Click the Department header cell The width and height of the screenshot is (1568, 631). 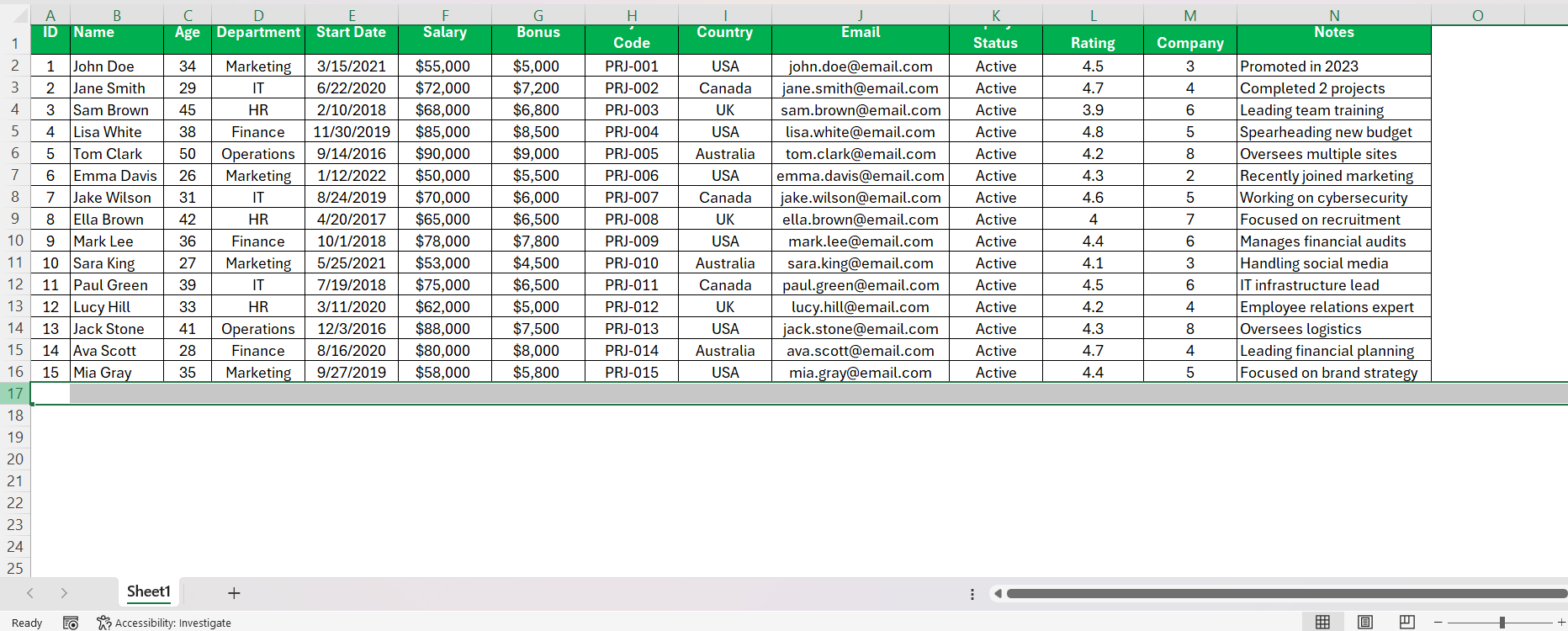pyautogui.click(x=258, y=39)
